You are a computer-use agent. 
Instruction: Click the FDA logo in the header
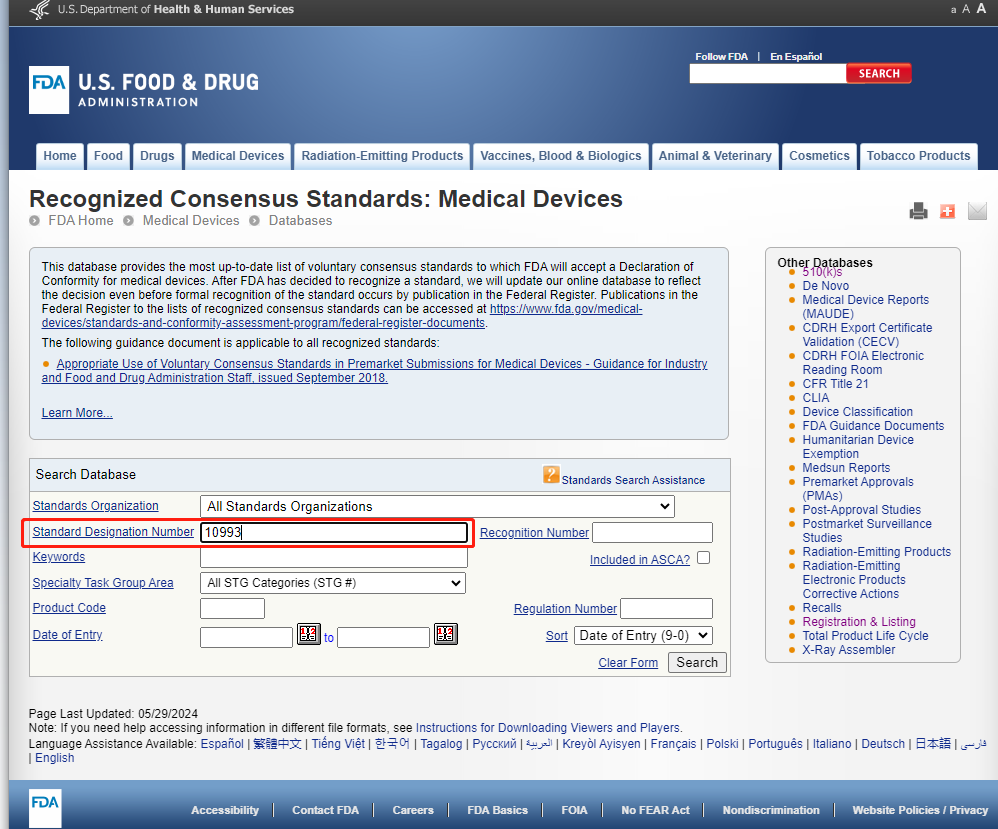pos(49,90)
